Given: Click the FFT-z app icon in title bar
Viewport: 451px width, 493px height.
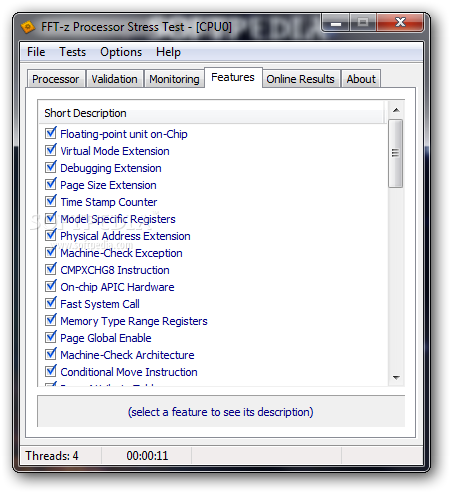Looking at the screenshot, I should coord(28,27).
